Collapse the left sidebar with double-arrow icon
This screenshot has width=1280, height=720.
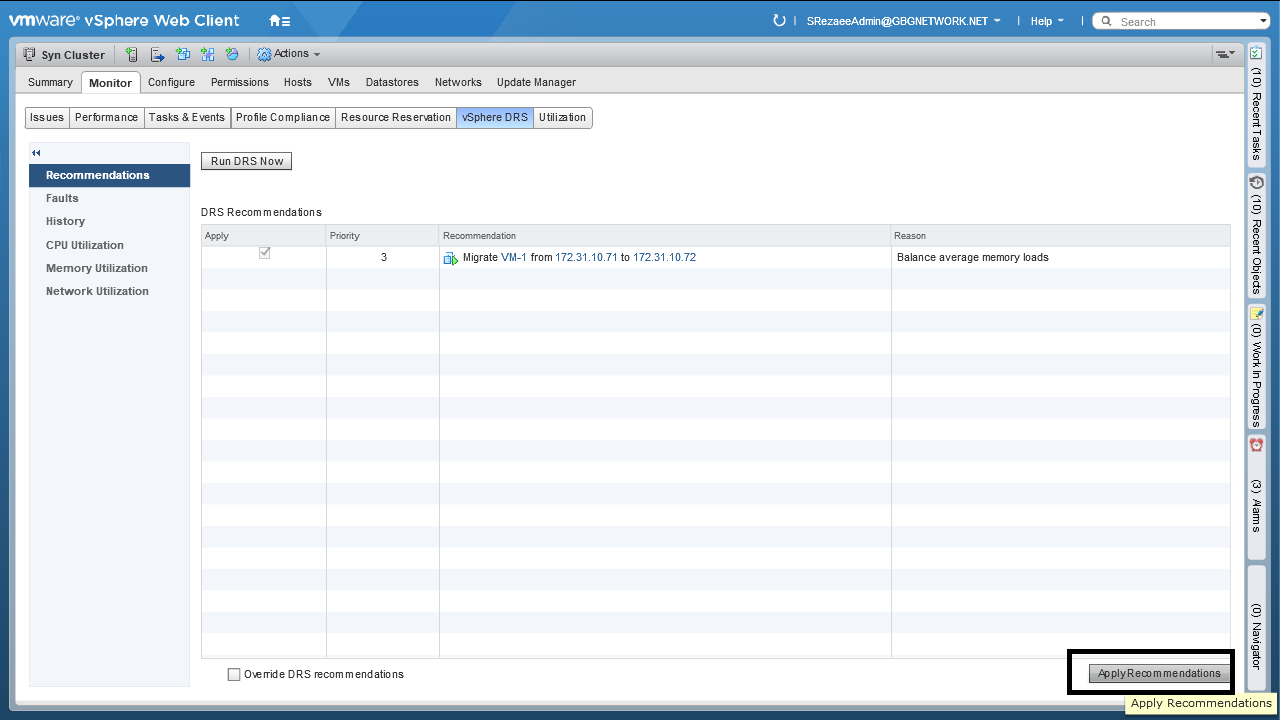[x=36, y=153]
